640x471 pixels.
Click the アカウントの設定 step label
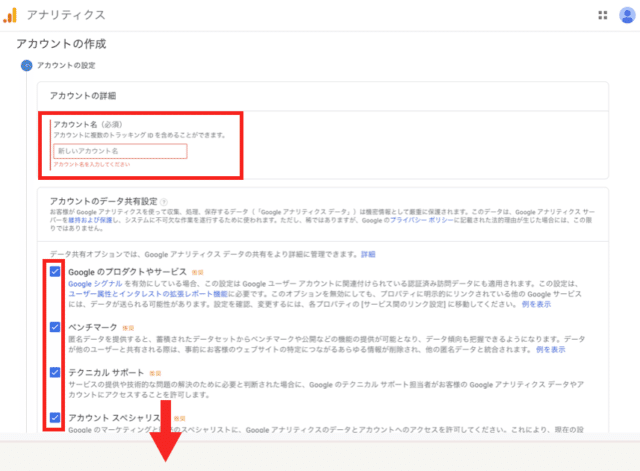tap(66, 65)
